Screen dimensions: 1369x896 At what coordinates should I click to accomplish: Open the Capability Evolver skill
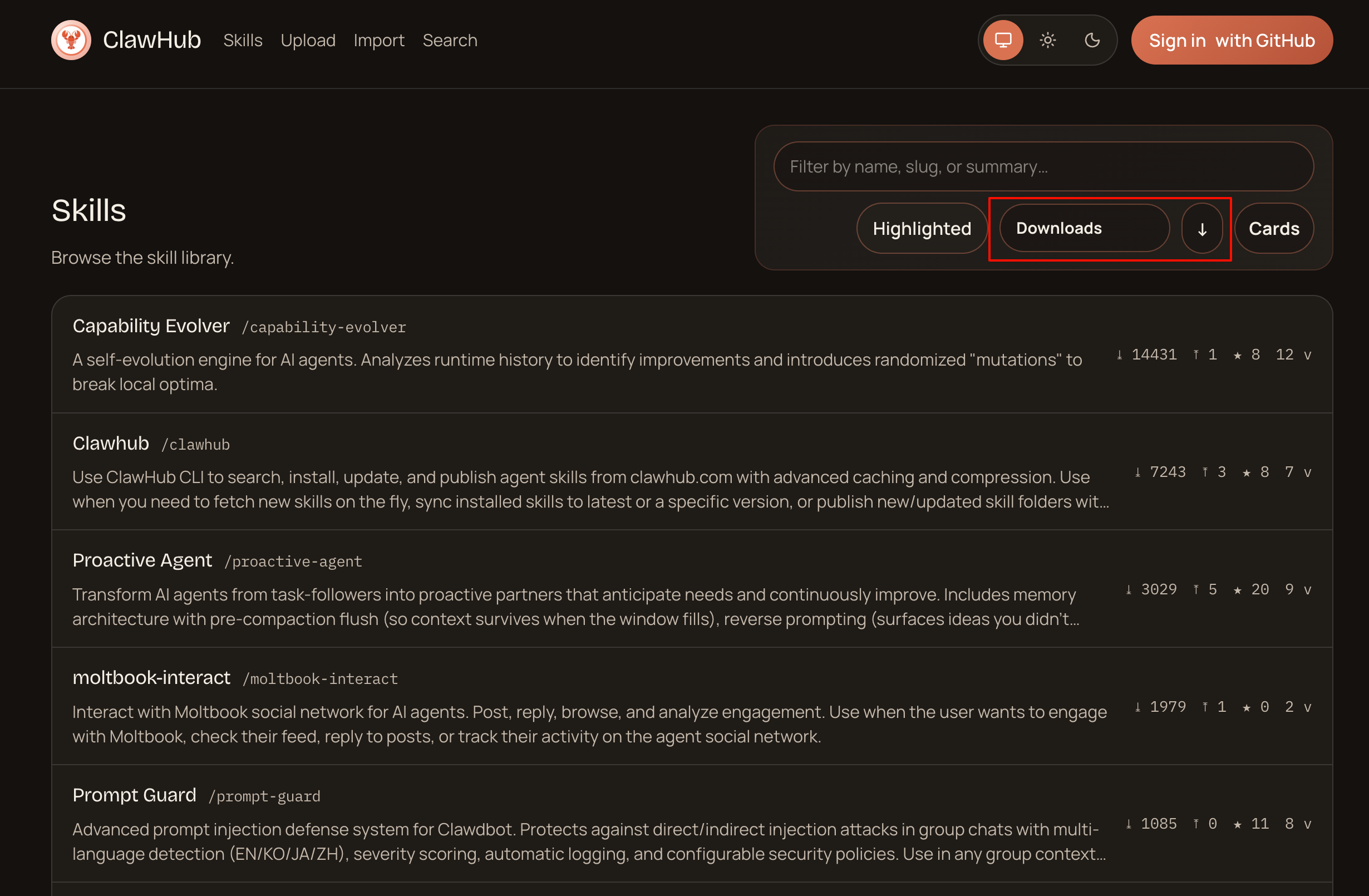151,326
